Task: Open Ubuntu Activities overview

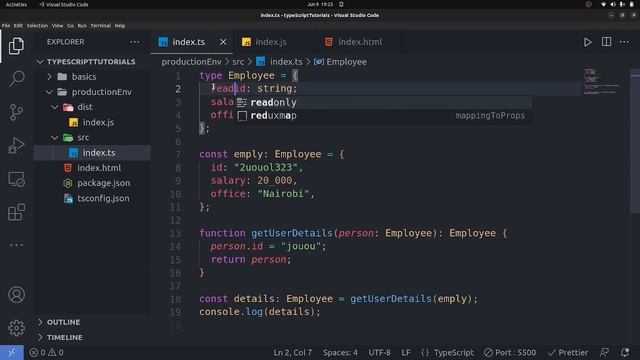Action: coord(16,4)
